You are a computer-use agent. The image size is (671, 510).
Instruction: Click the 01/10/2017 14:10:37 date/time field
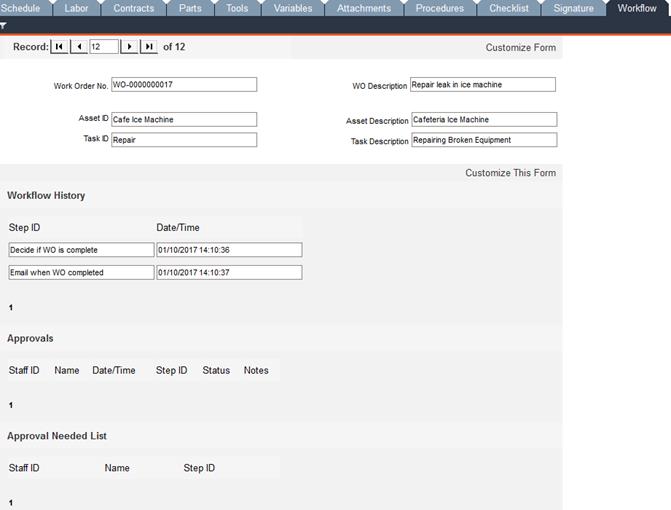tap(228, 272)
